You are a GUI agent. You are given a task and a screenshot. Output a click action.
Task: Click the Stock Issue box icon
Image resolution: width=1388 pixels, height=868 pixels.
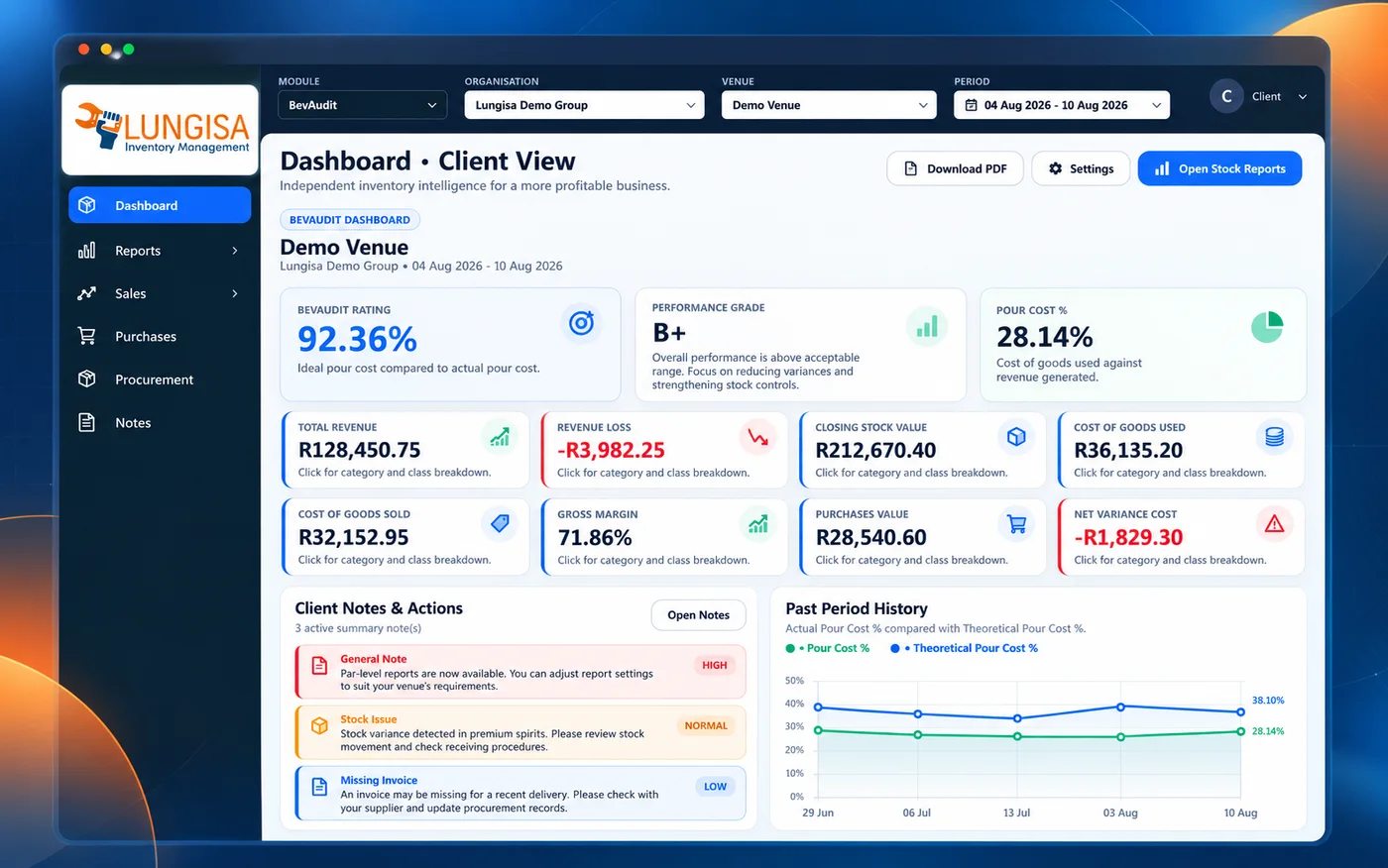(319, 725)
